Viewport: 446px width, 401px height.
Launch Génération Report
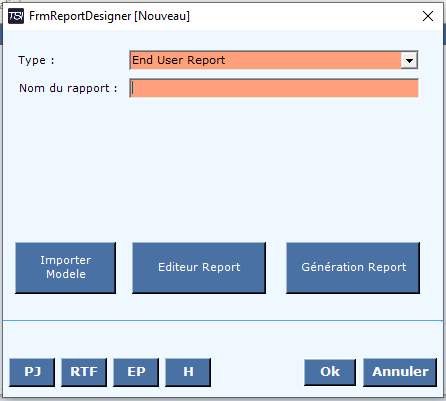pyautogui.click(x=353, y=268)
